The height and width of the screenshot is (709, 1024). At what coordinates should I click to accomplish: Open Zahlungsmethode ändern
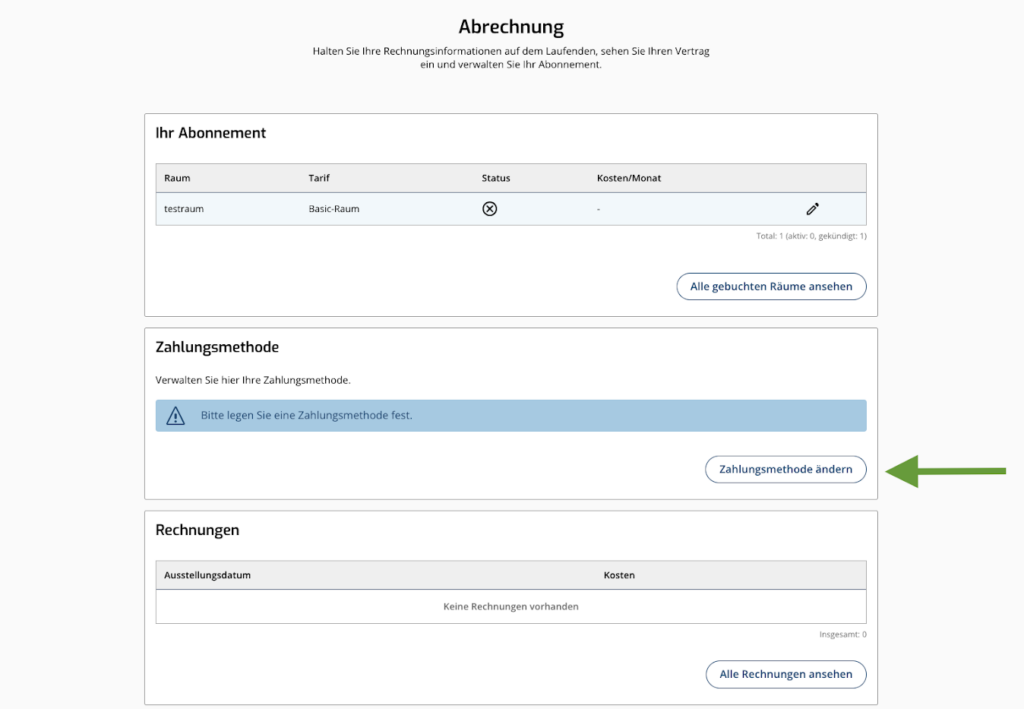(785, 470)
